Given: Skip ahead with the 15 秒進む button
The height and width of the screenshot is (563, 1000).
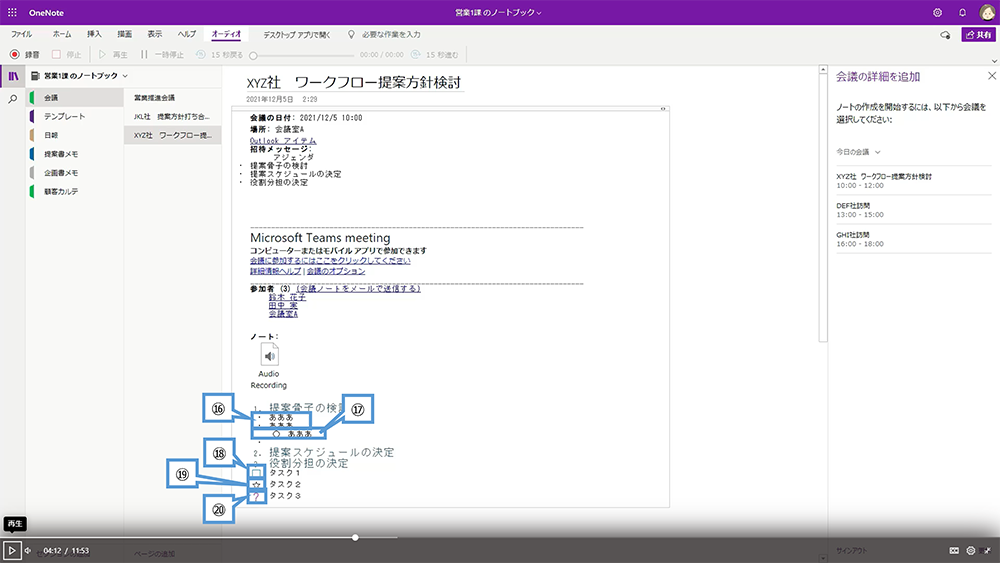Looking at the screenshot, I should point(434,55).
